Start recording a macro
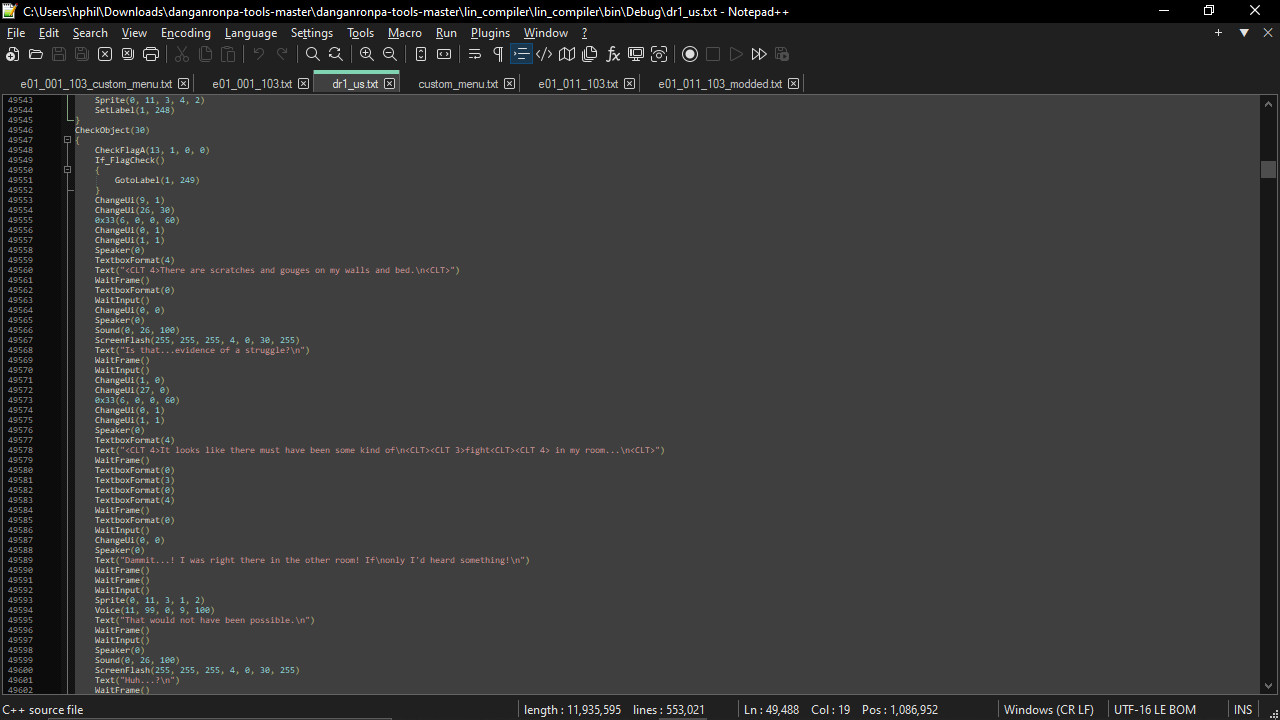Viewport: 1280px width, 720px height. point(690,54)
